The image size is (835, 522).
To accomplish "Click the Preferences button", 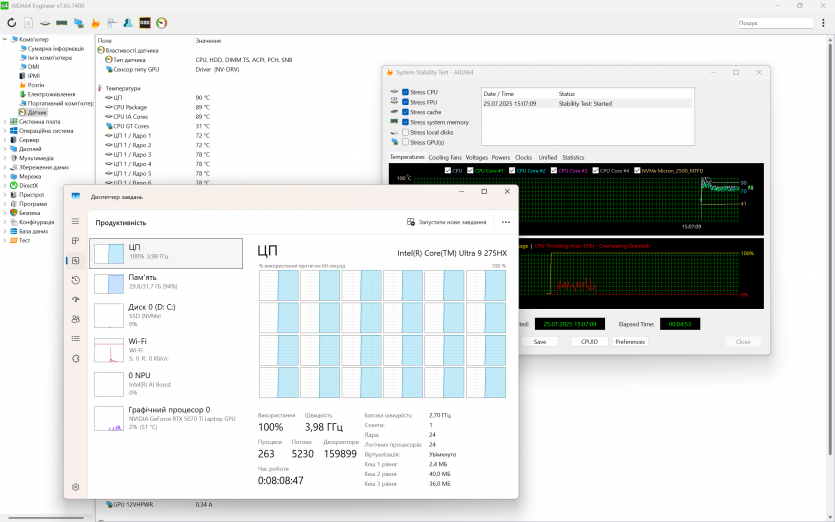I will (630, 341).
